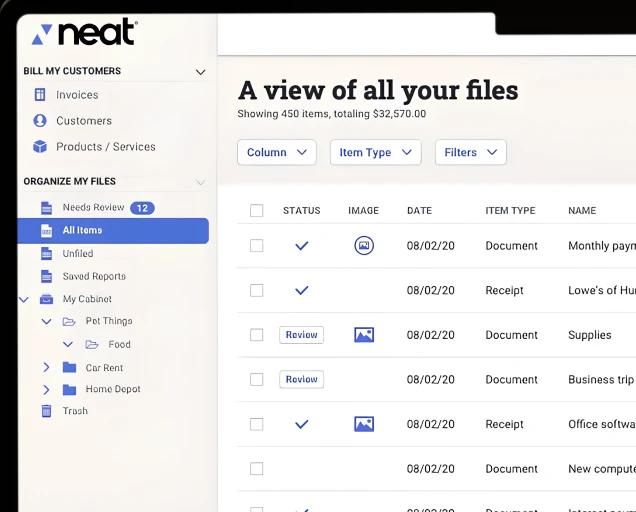Open the Filters dropdown button
The image size is (636, 512).
pyautogui.click(x=470, y=153)
